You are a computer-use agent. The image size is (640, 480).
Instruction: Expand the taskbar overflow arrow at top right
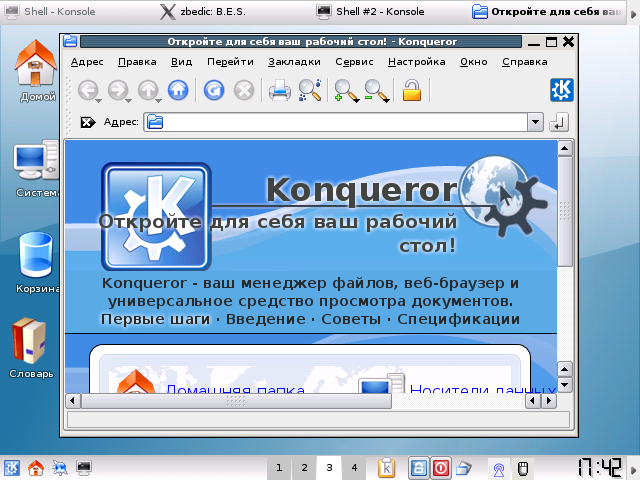coord(633,14)
